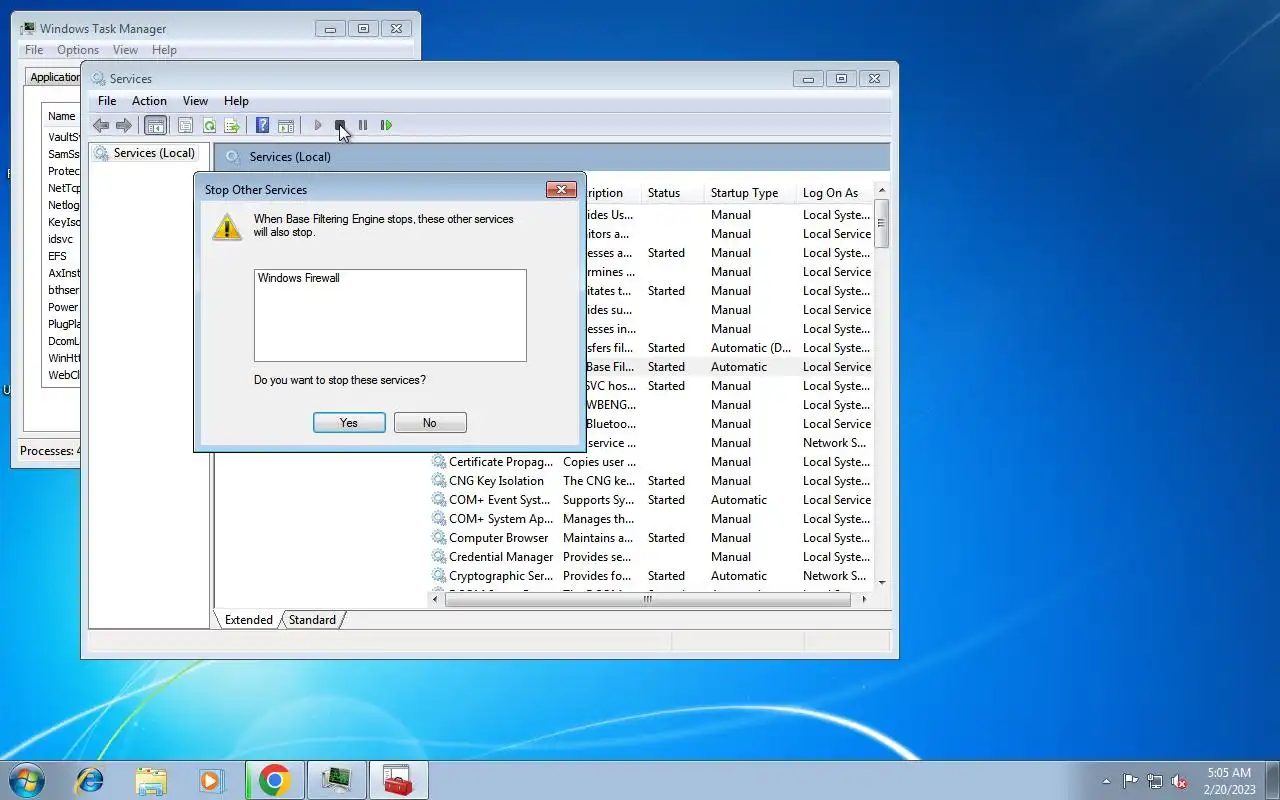Viewport: 1280px width, 800px height.
Task: Select the Certificate Propag... service row
Action: pos(650,462)
